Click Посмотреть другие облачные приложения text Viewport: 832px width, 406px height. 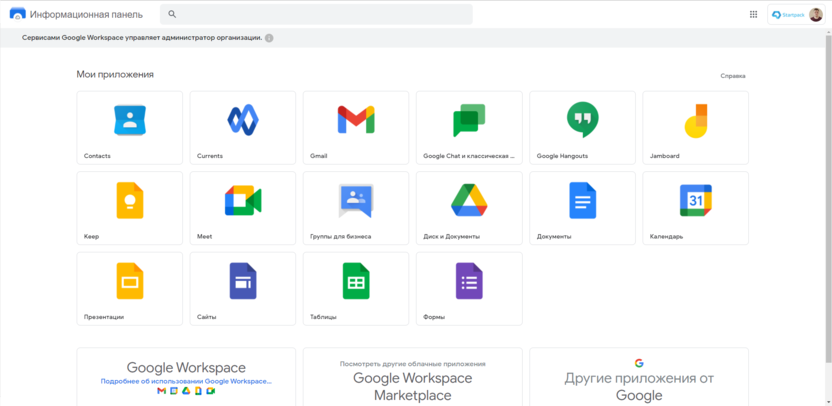coord(412,364)
